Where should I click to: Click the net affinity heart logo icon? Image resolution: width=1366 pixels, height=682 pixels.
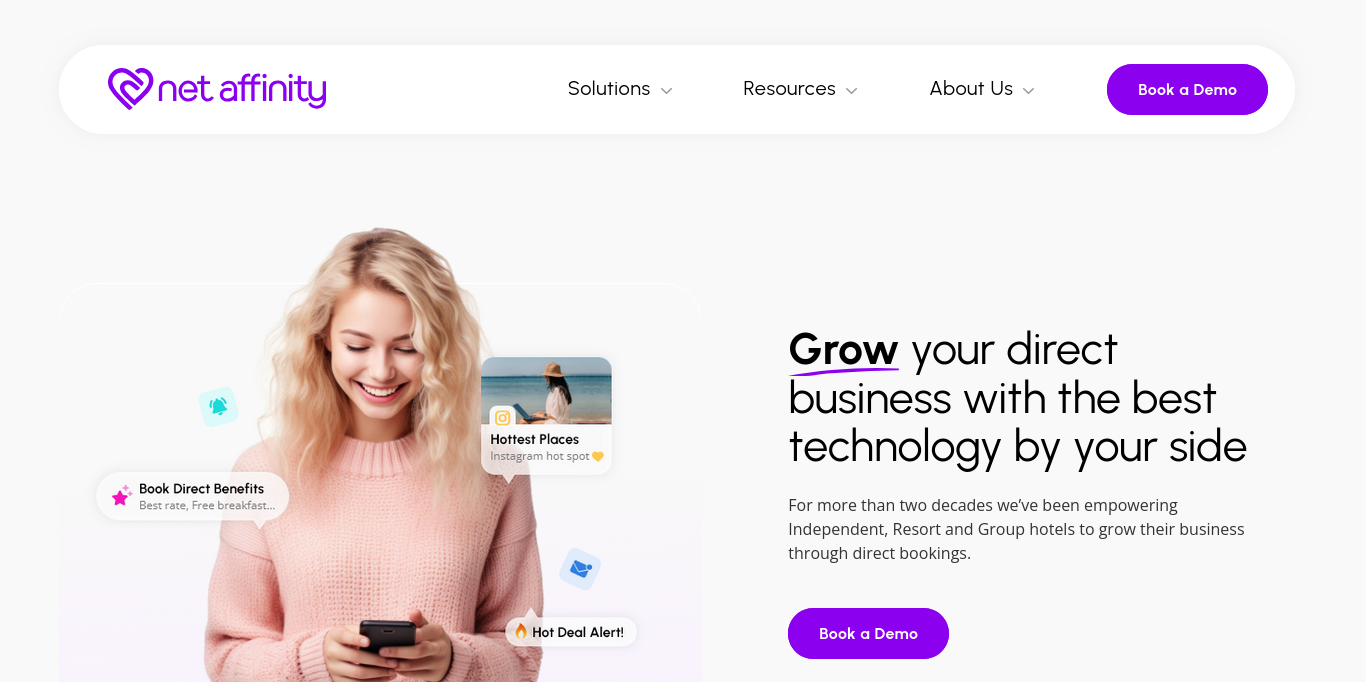pyautogui.click(x=130, y=89)
